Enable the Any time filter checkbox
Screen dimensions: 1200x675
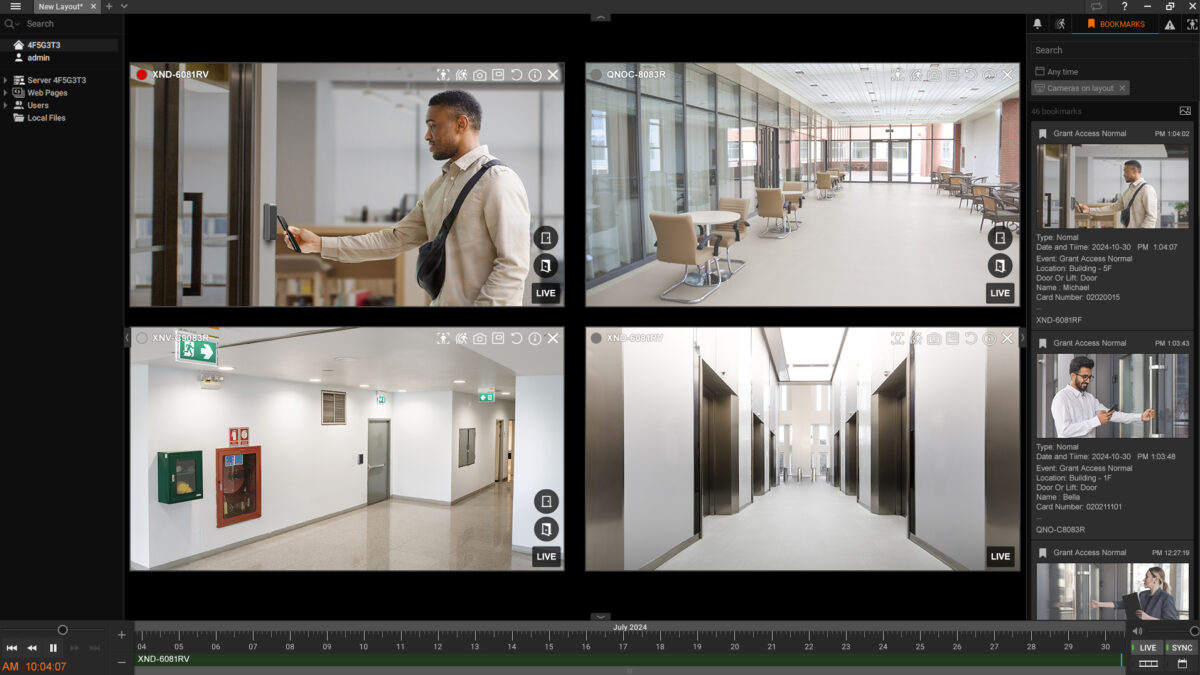(1040, 70)
